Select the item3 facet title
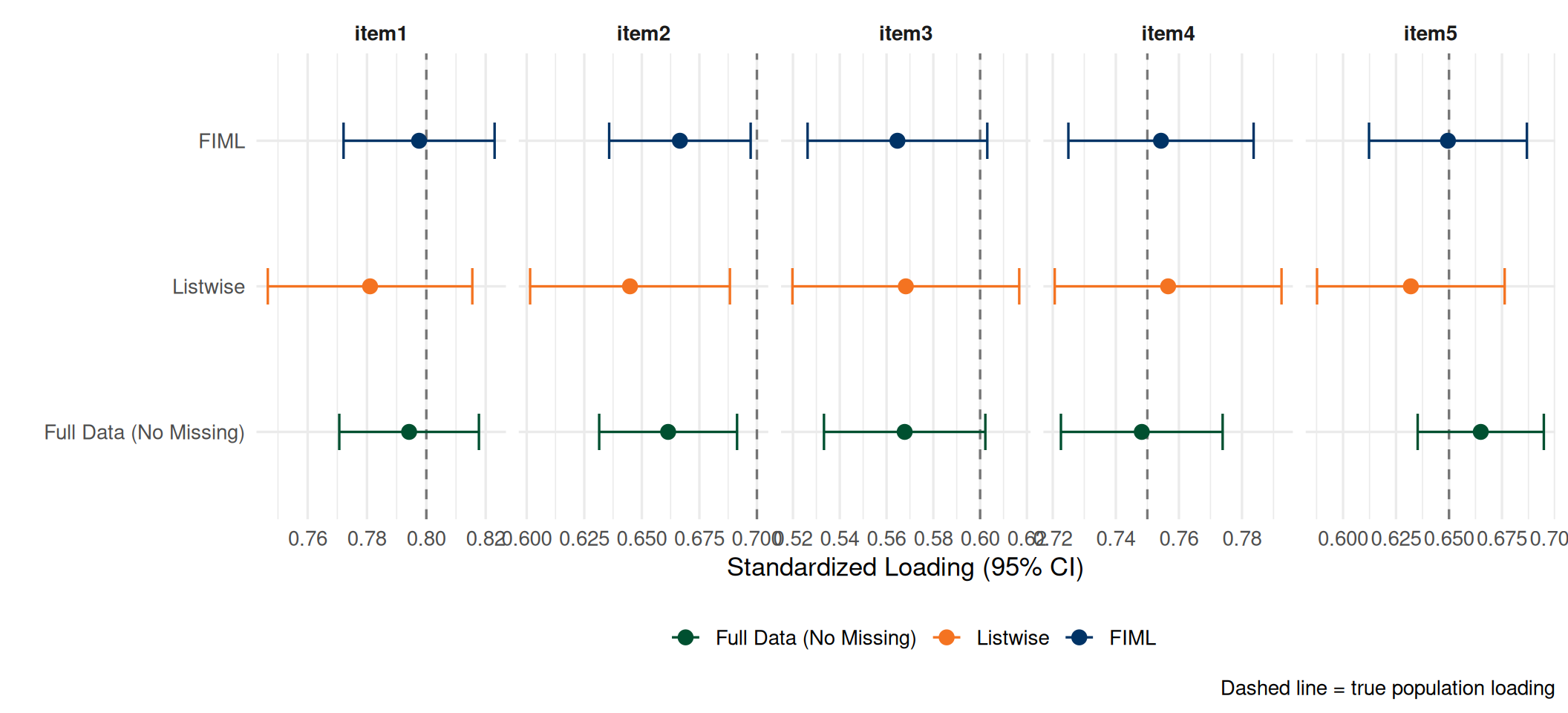This screenshot has height=713, width=1568. coord(905,33)
